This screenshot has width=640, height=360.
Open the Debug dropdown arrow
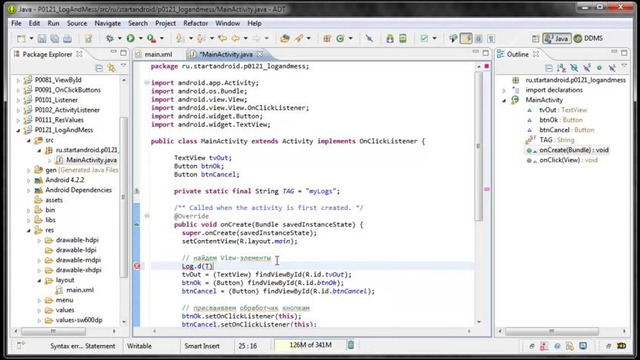coord(119,38)
